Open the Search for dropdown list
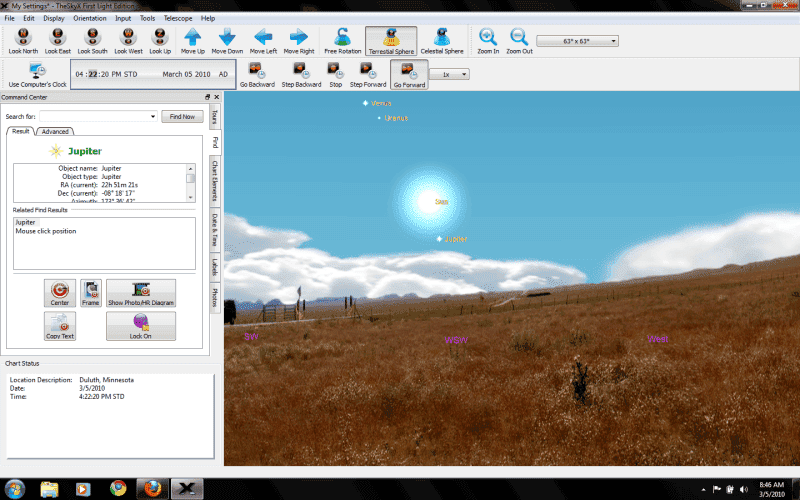The image size is (800, 500). [152, 117]
